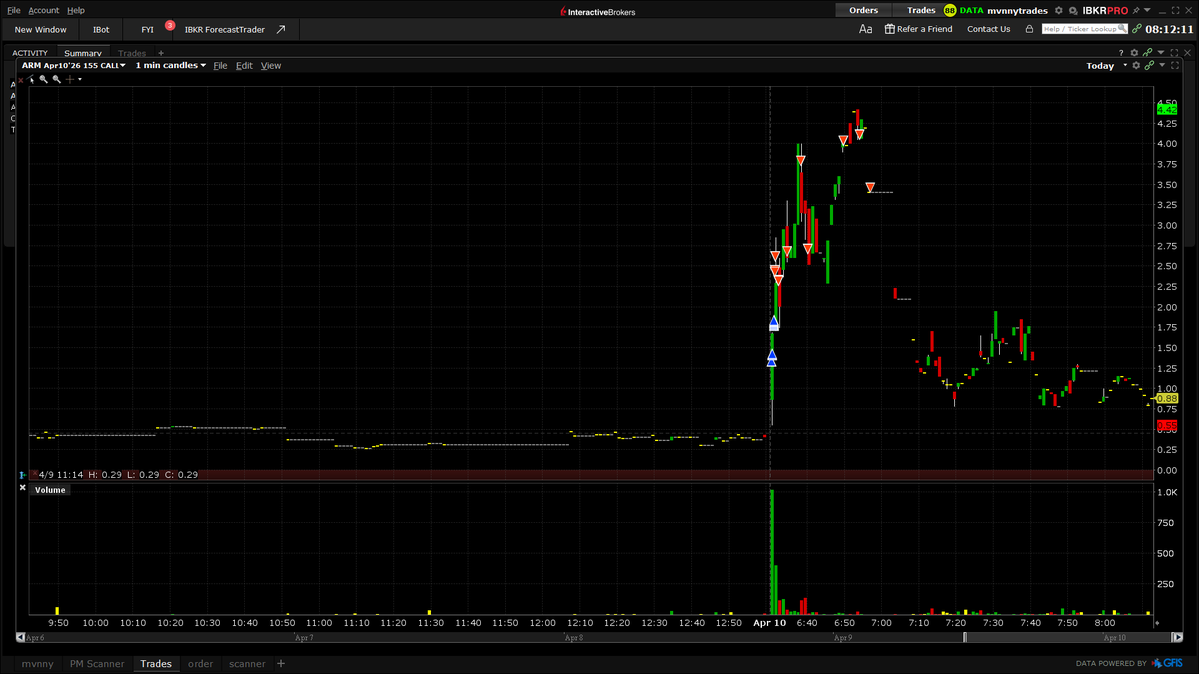Open the main Help menu
This screenshot has height=674, width=1199.
[x=76, y=11]
